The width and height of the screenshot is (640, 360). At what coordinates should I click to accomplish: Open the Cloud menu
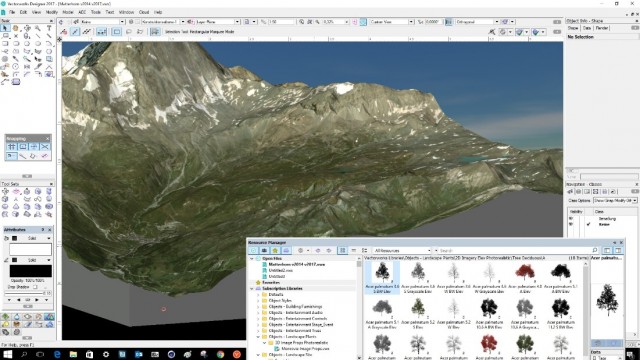144,12
